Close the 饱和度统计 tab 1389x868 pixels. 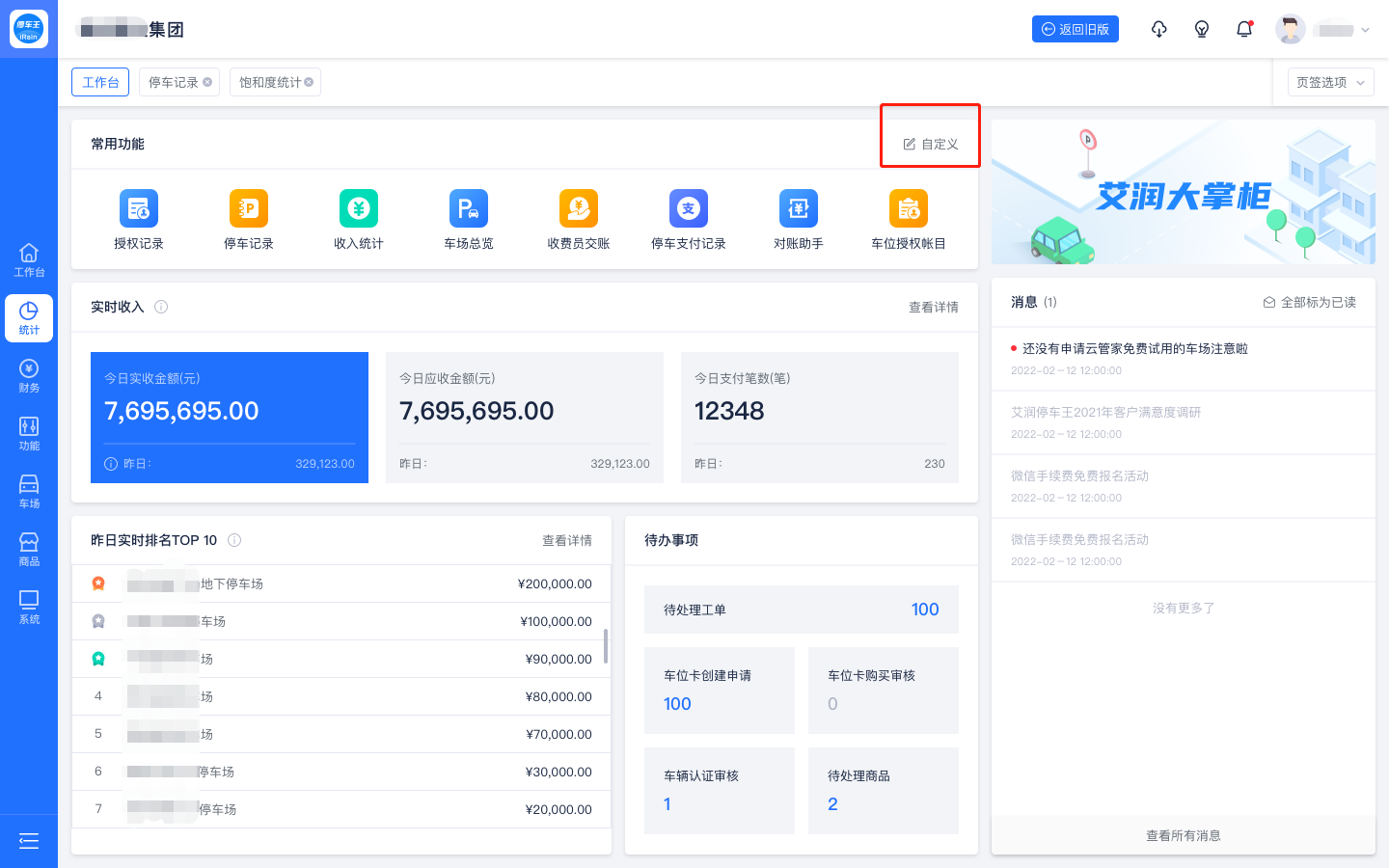coord(309,82)
